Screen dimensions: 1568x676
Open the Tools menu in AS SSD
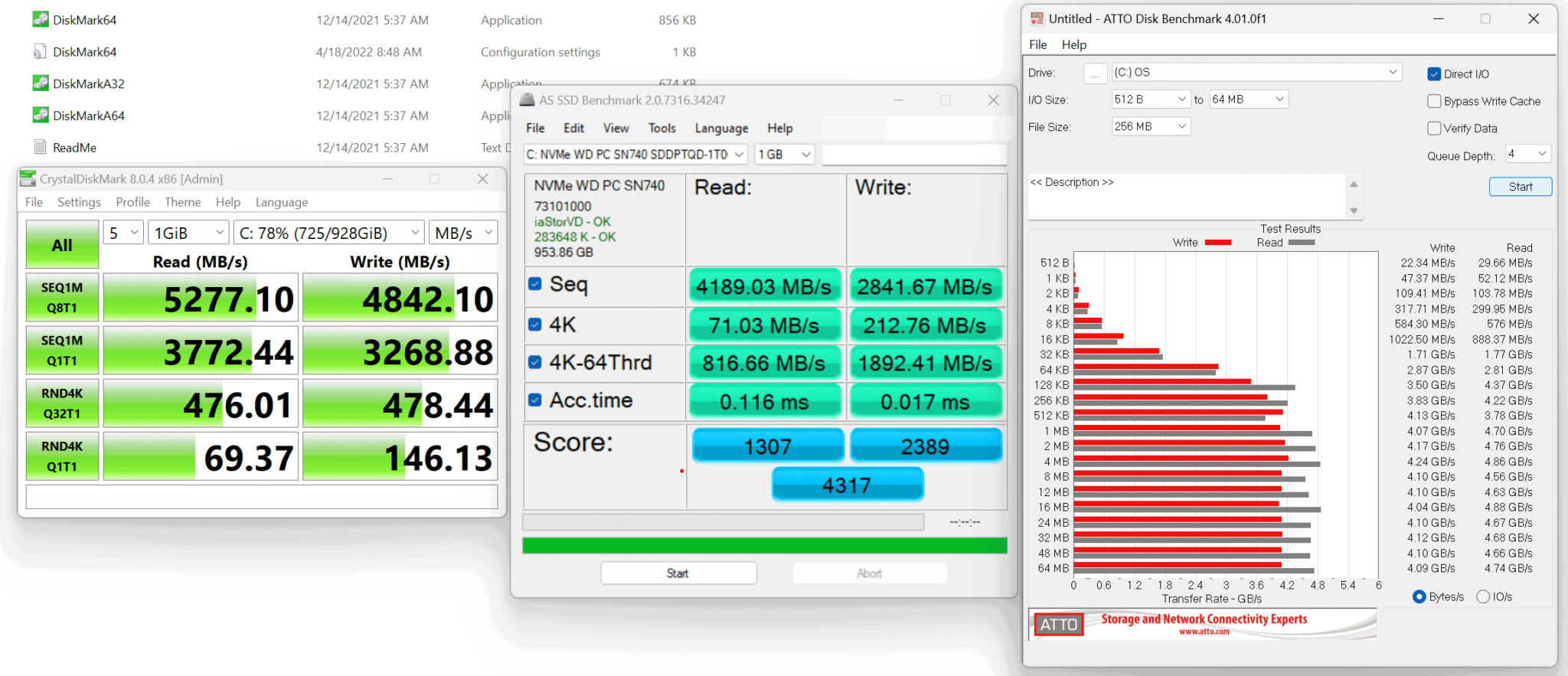[x=661, y=129]
